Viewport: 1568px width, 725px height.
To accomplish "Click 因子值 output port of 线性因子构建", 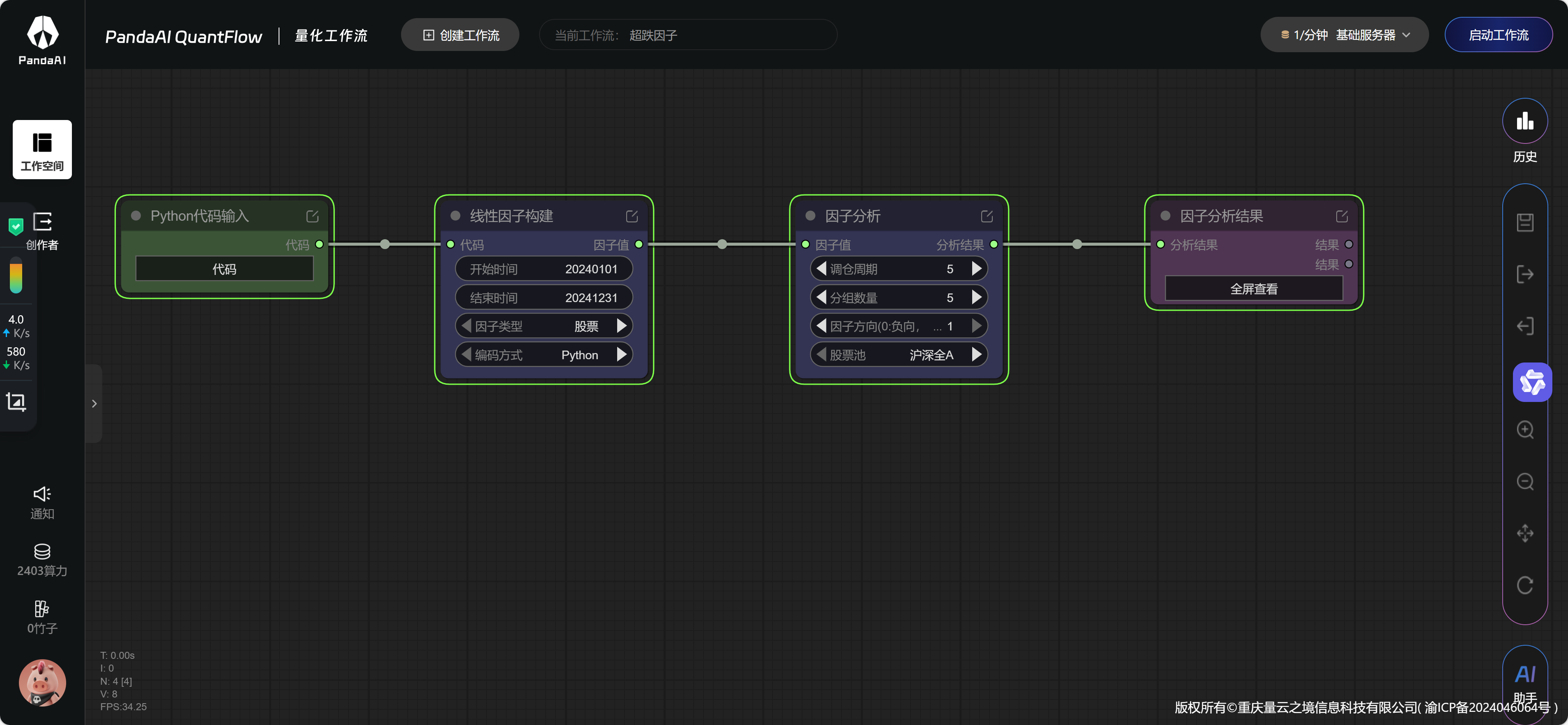I will click(639, 244).
